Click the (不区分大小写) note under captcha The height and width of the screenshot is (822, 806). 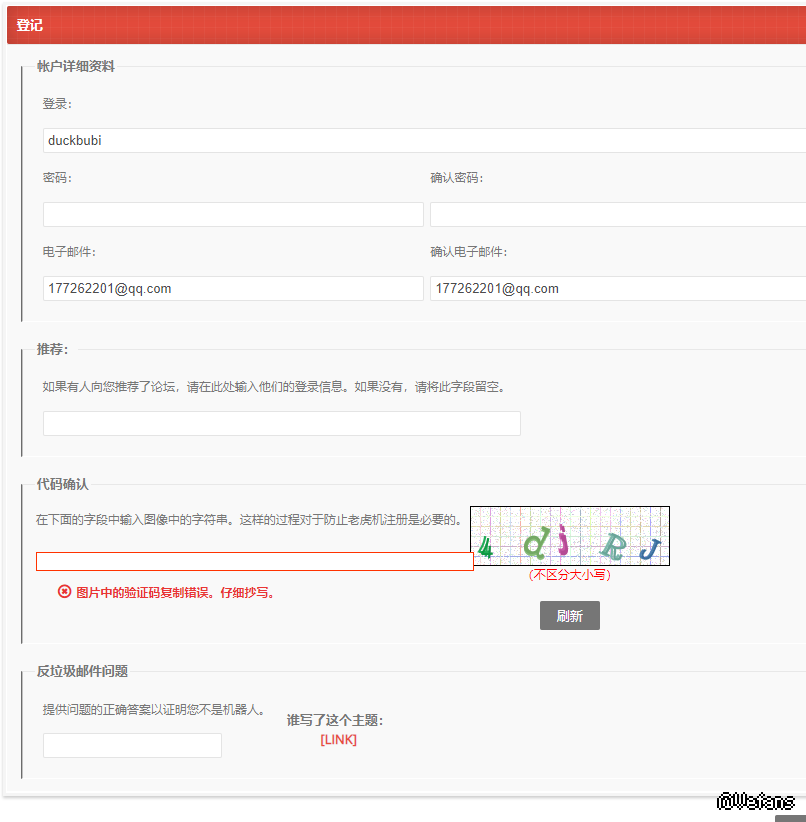coord(569,575)
